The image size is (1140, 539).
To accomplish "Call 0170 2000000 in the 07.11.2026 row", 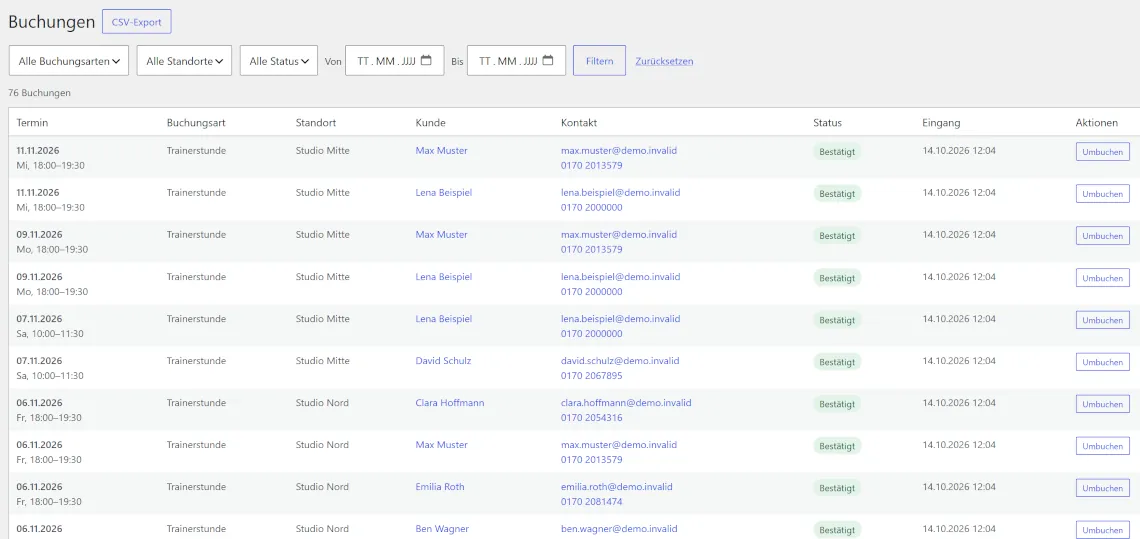I will point(591,334).
